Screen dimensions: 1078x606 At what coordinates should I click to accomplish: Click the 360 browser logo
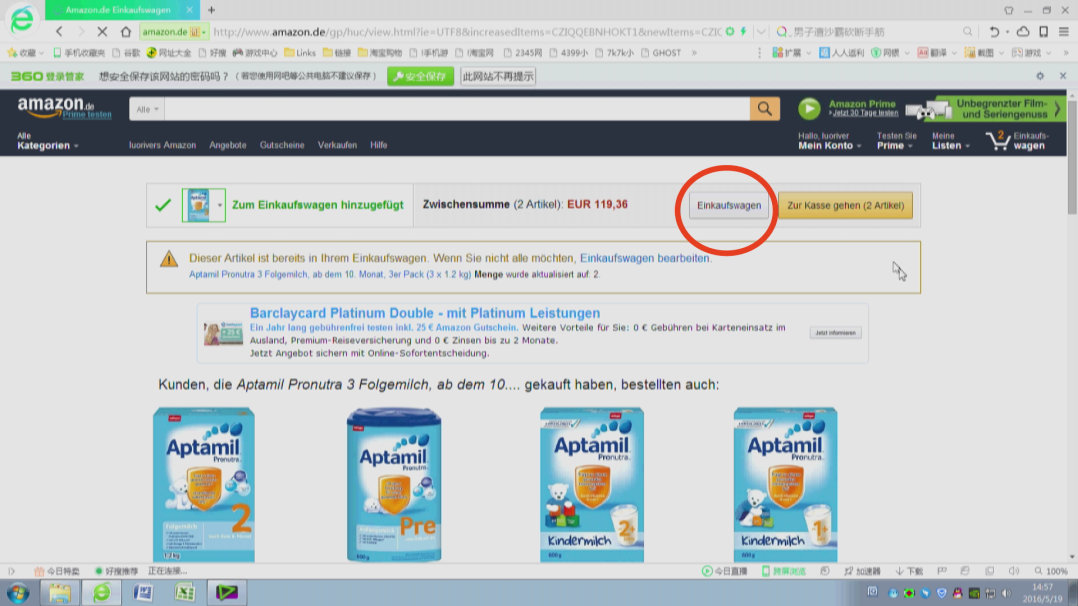coord(22,19)
